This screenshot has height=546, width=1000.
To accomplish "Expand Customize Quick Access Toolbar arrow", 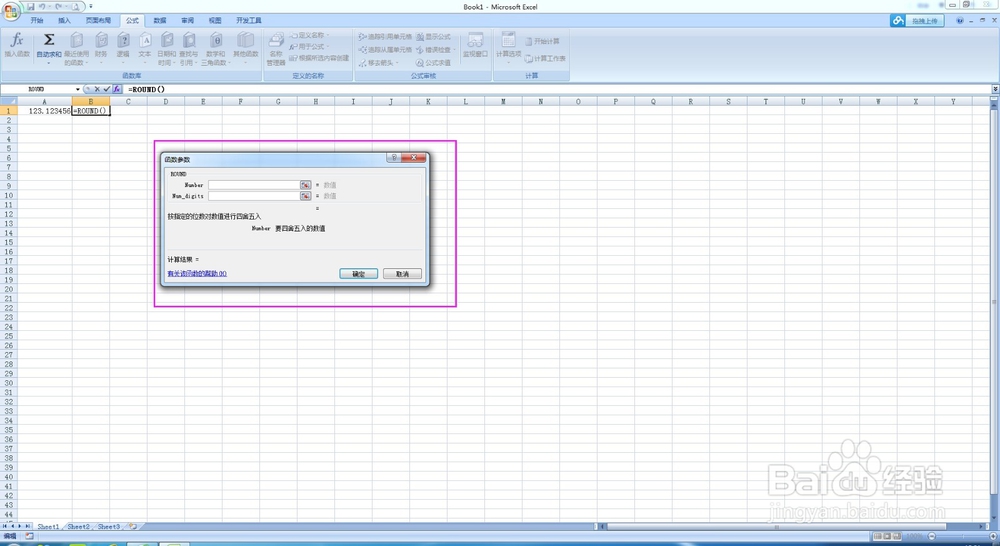I will [91, 6].
